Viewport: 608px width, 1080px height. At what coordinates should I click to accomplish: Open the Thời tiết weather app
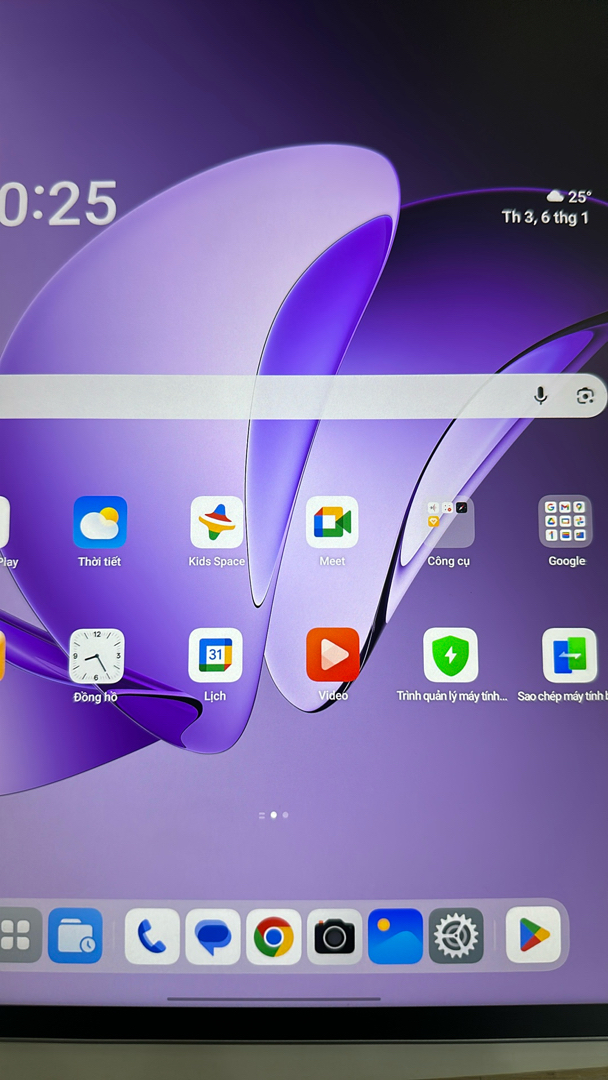[100, 523]
